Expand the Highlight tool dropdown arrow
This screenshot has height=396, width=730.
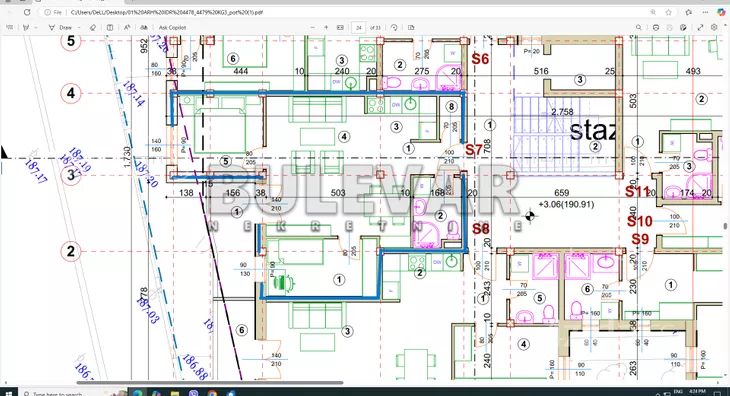pos(36,27)
